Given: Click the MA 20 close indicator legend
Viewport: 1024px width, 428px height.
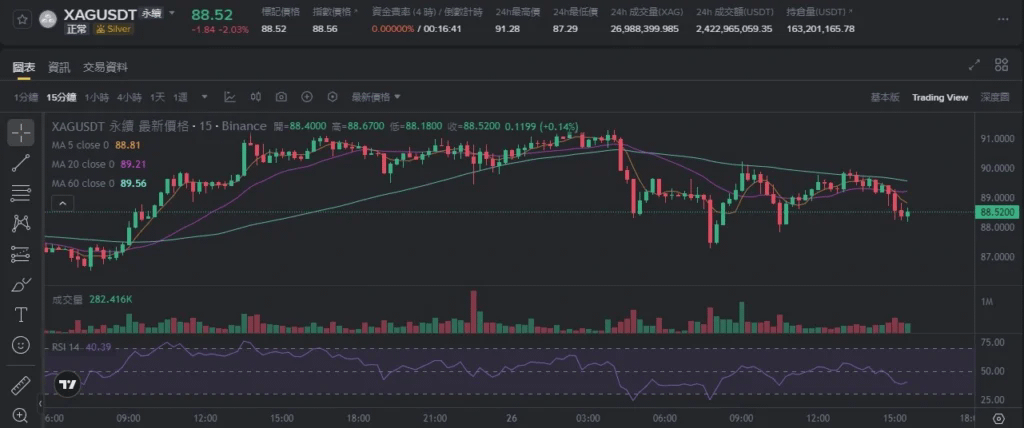Looking at the screenshot, I should pos(99,164).
